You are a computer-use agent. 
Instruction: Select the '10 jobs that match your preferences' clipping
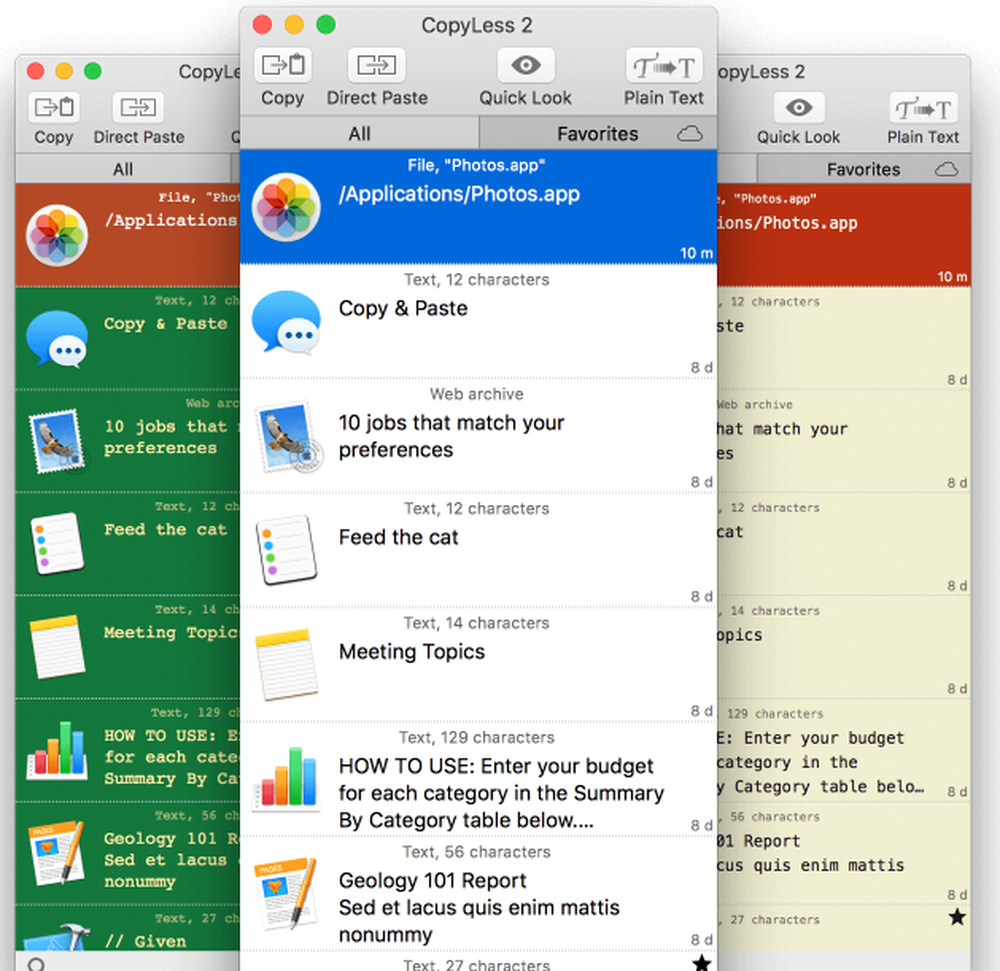tap(478, 436)
